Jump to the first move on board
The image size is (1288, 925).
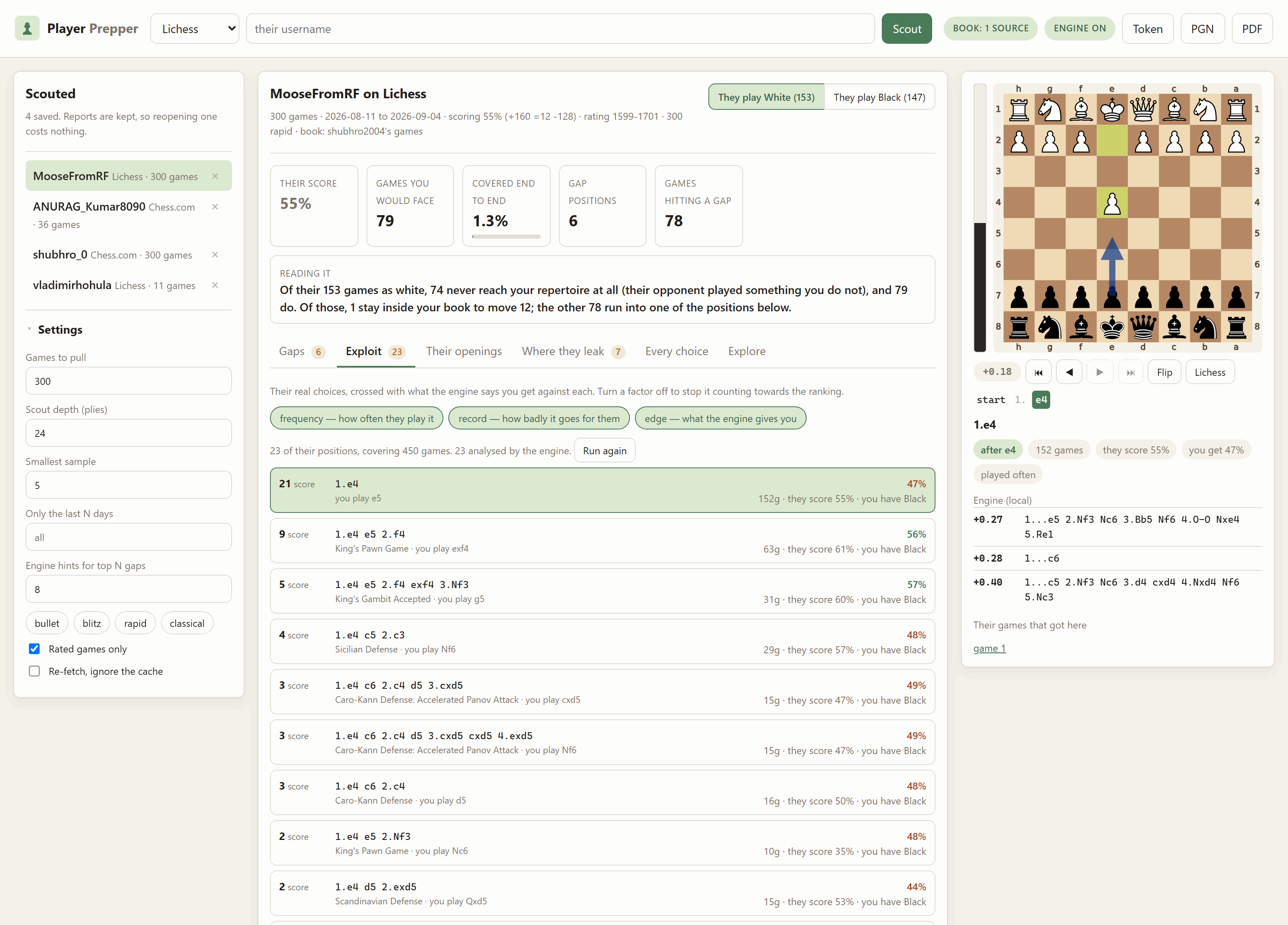pyautogui.click(x=1039, y=372)
